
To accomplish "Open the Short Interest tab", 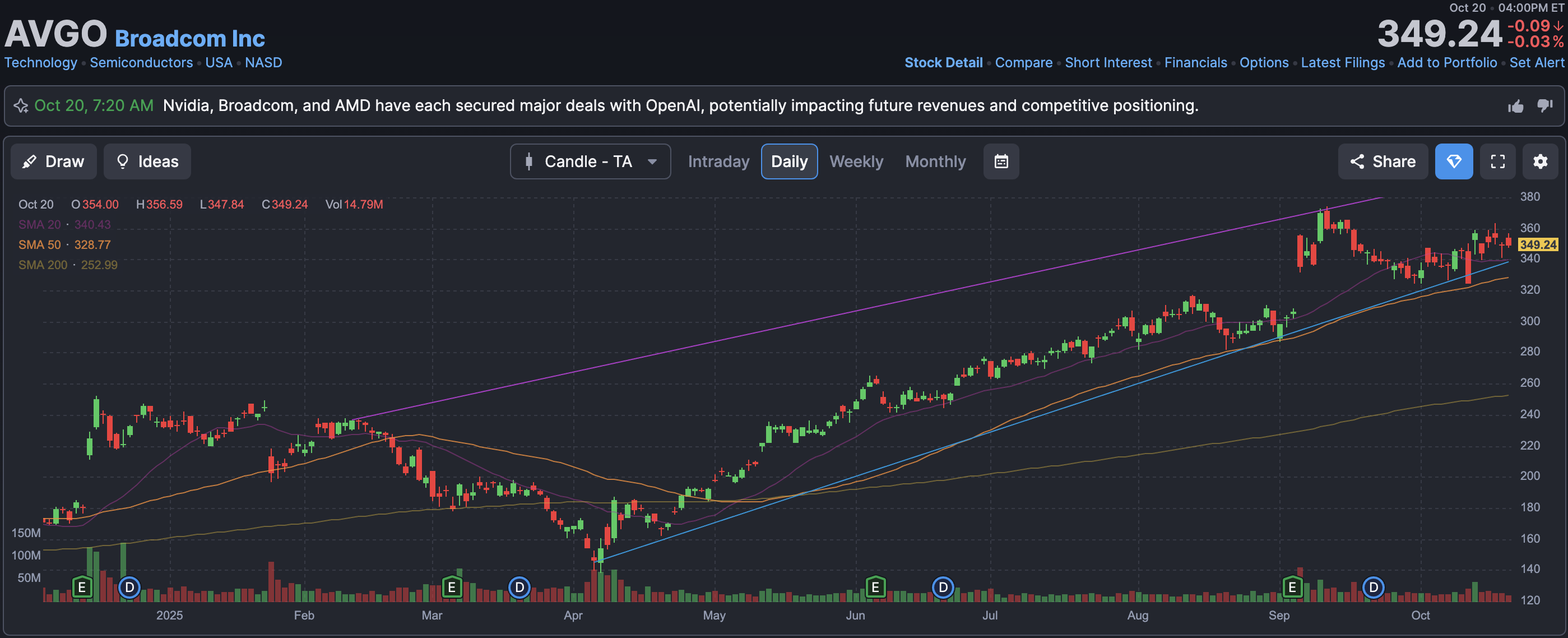I will click(x=1108, y=63).
